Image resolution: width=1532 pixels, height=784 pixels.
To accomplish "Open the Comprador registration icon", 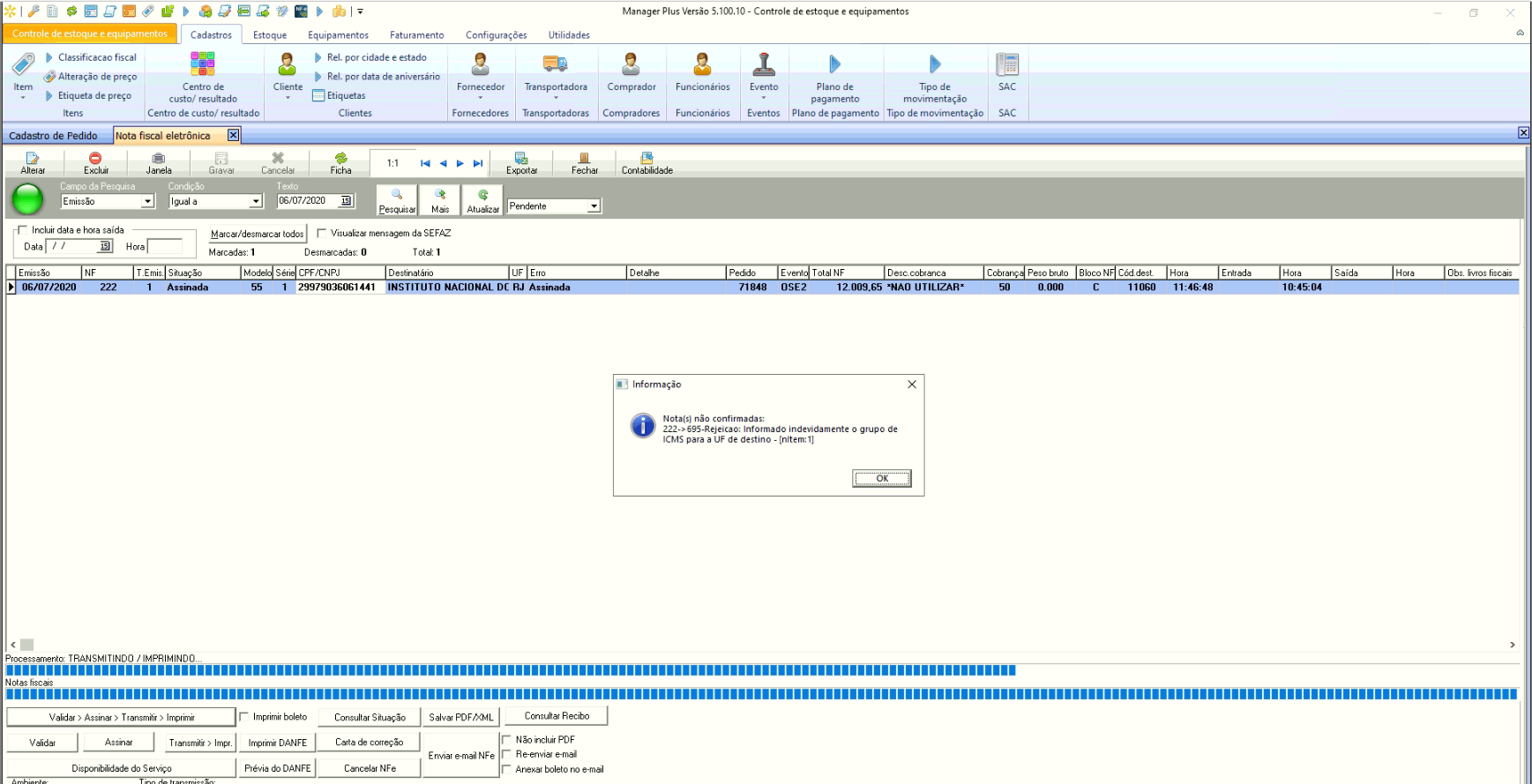I will pyautogui.click(x=631, y=64).
